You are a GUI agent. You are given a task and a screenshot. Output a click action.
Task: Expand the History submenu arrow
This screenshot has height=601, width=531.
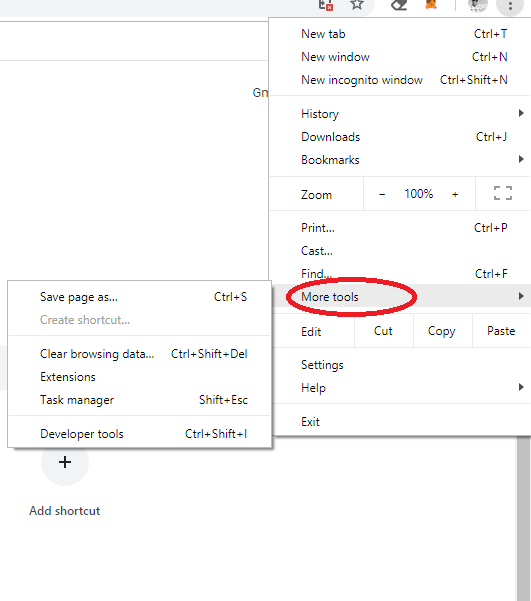(x=521, y=113)
